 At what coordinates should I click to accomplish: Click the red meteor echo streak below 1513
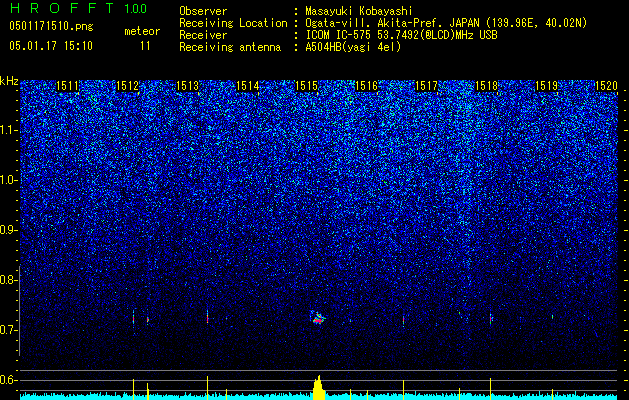point(207,318)
